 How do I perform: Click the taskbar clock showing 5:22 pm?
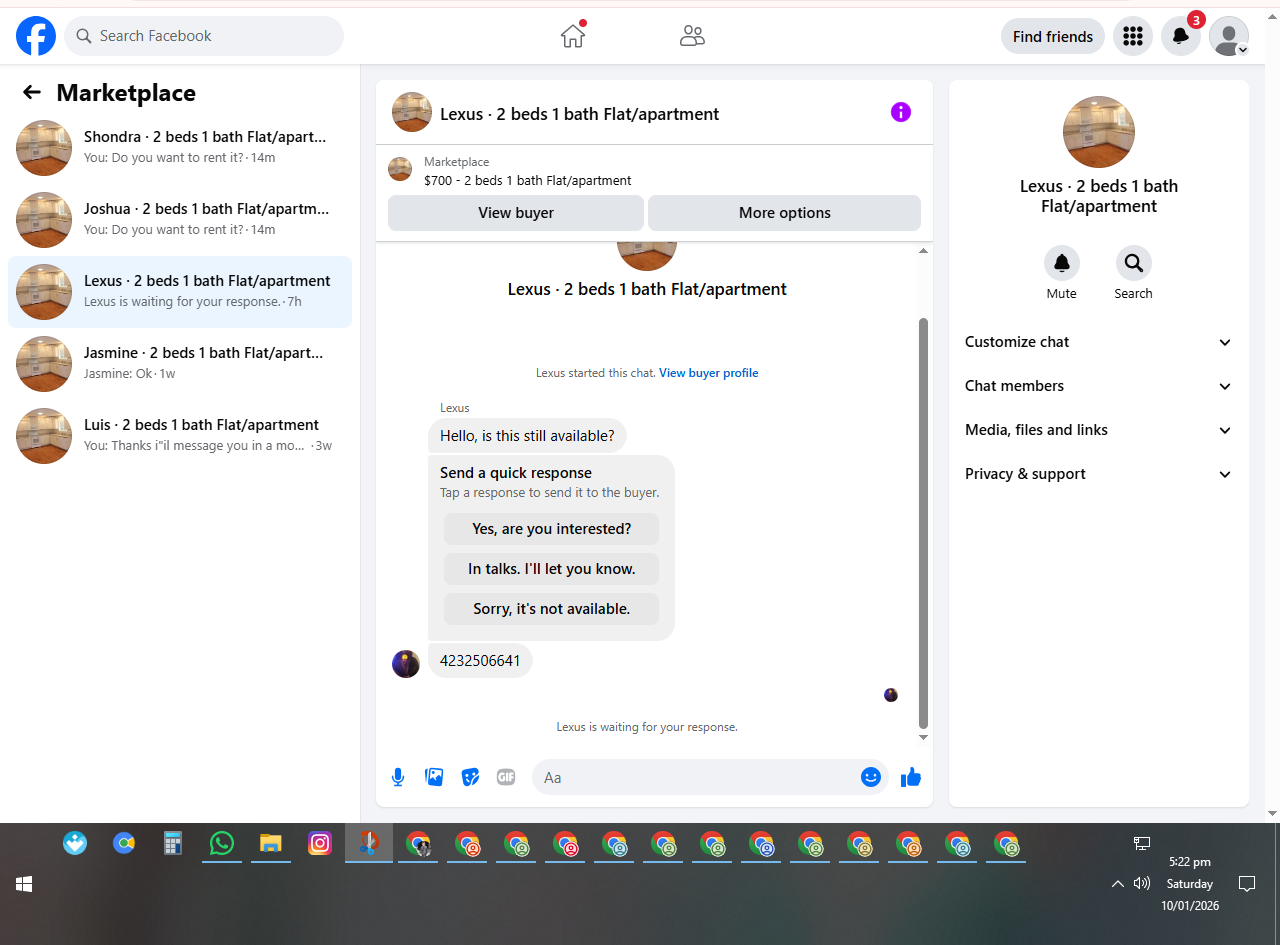1190,862
